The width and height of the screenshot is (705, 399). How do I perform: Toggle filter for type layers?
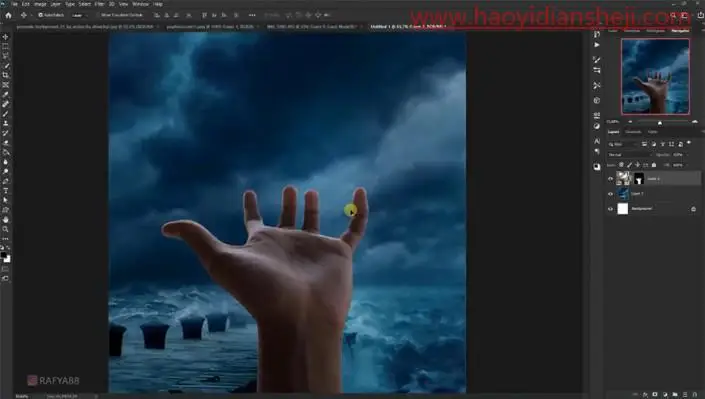(662, 144)
